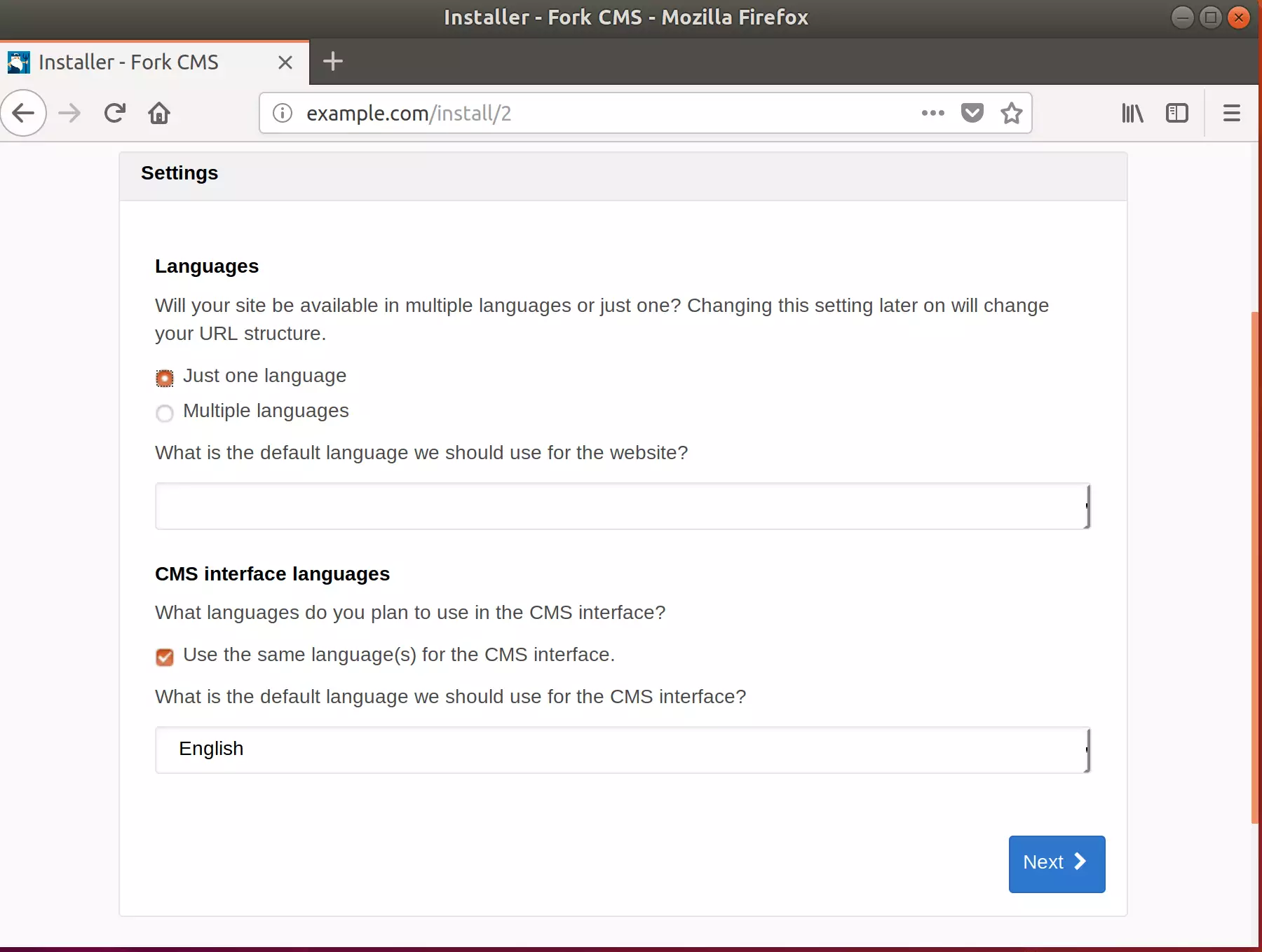Click the forward navigation arrow
The width and height of the screenshot is (1262, 952).
(69, 113)
